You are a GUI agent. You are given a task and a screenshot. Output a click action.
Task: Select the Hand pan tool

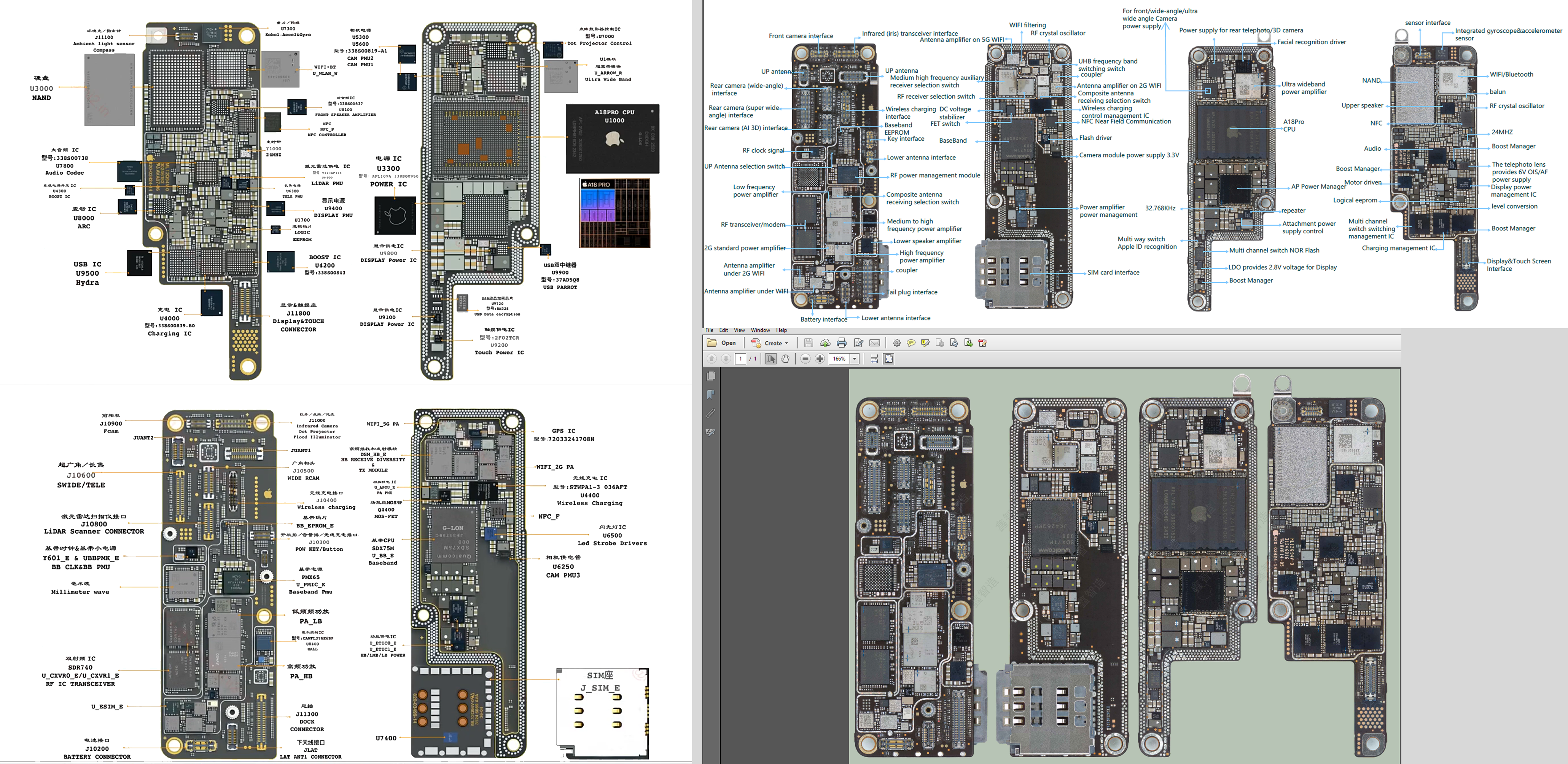pos(785,359)
